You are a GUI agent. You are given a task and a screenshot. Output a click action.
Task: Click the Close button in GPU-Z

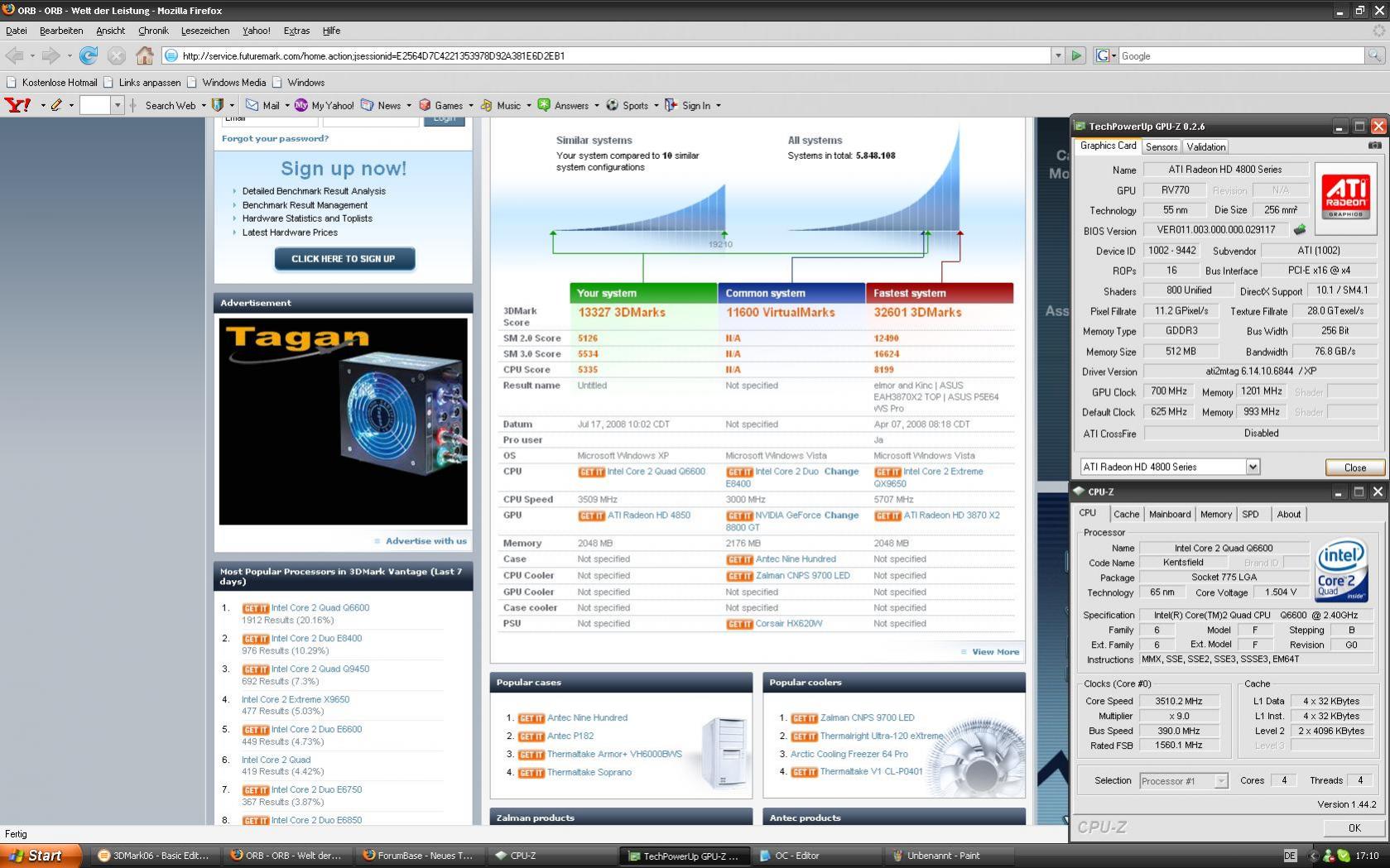tap(1354, 468)
